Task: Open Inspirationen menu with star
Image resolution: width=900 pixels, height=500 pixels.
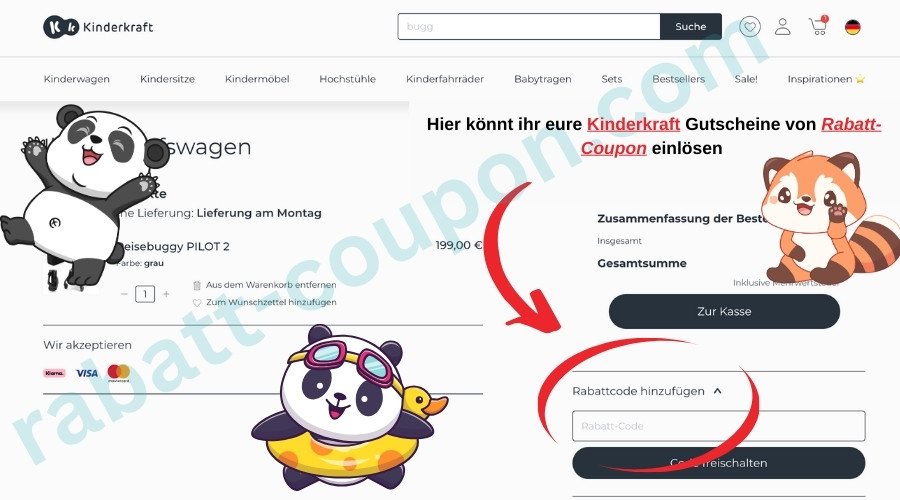Action: pyautogui.click(x=826, y=79)
